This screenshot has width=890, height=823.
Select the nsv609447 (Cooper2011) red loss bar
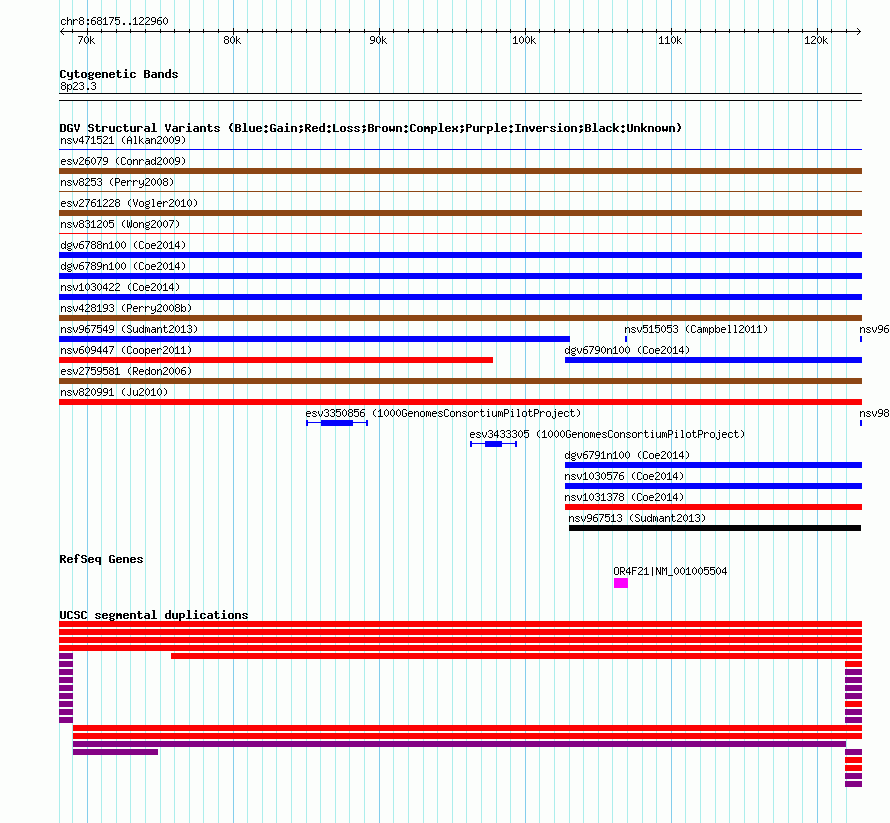click(276, 360)
